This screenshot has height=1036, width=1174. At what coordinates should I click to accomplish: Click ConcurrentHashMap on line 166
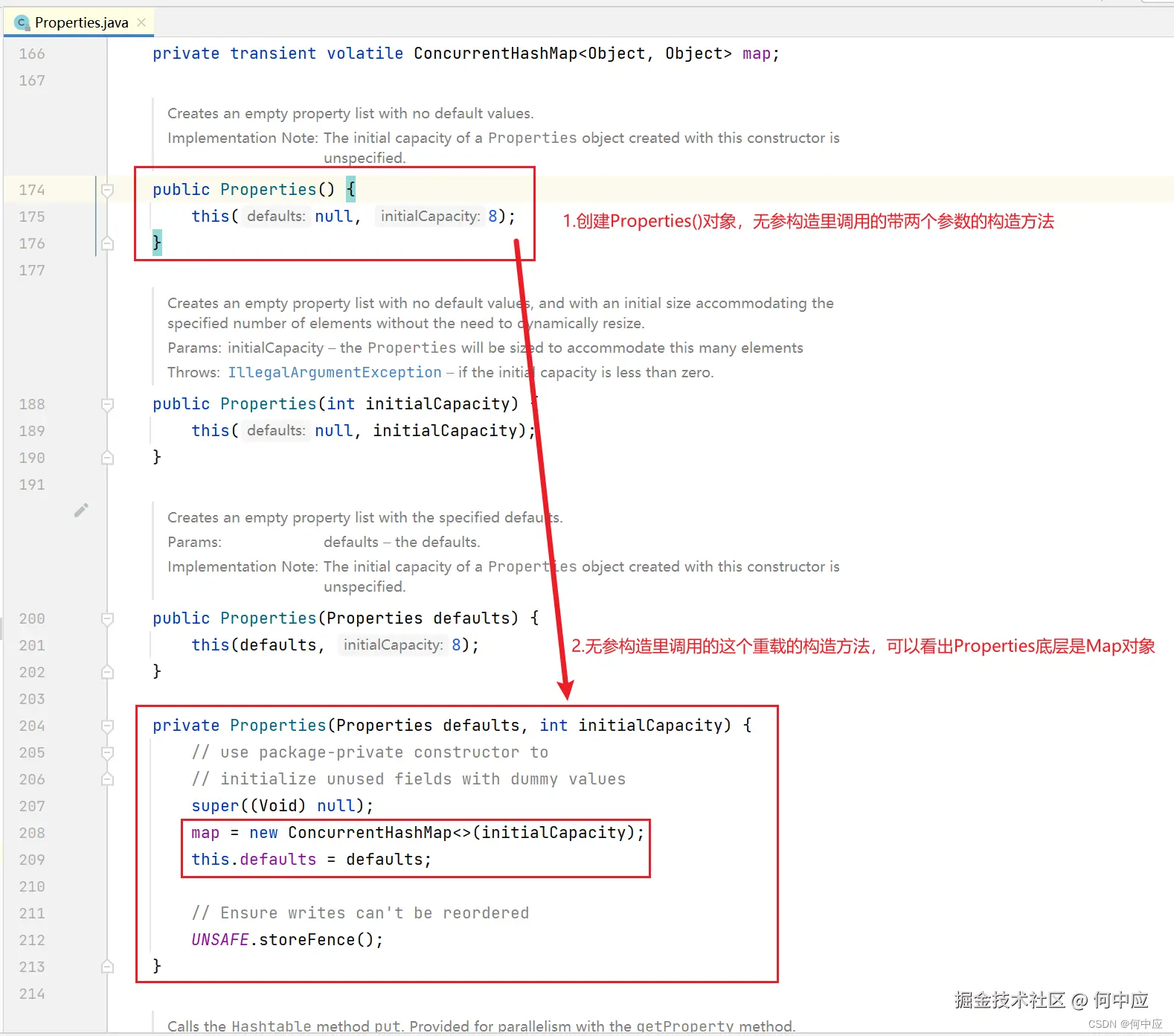tap(495, 54)
